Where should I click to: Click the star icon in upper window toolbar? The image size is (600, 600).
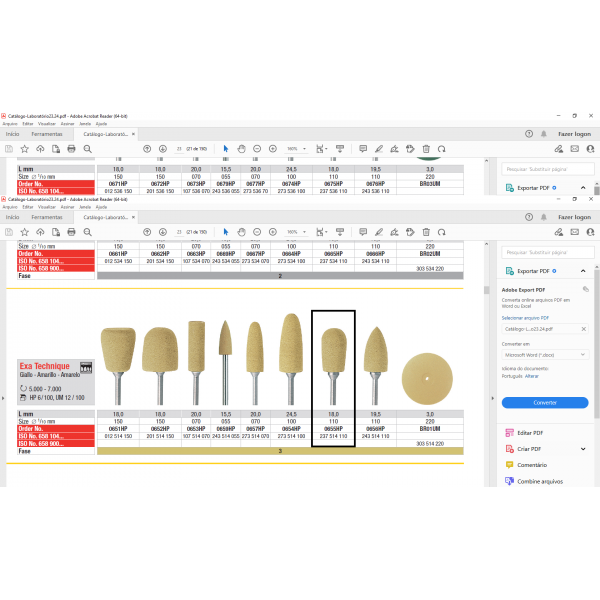click(25, 149)
